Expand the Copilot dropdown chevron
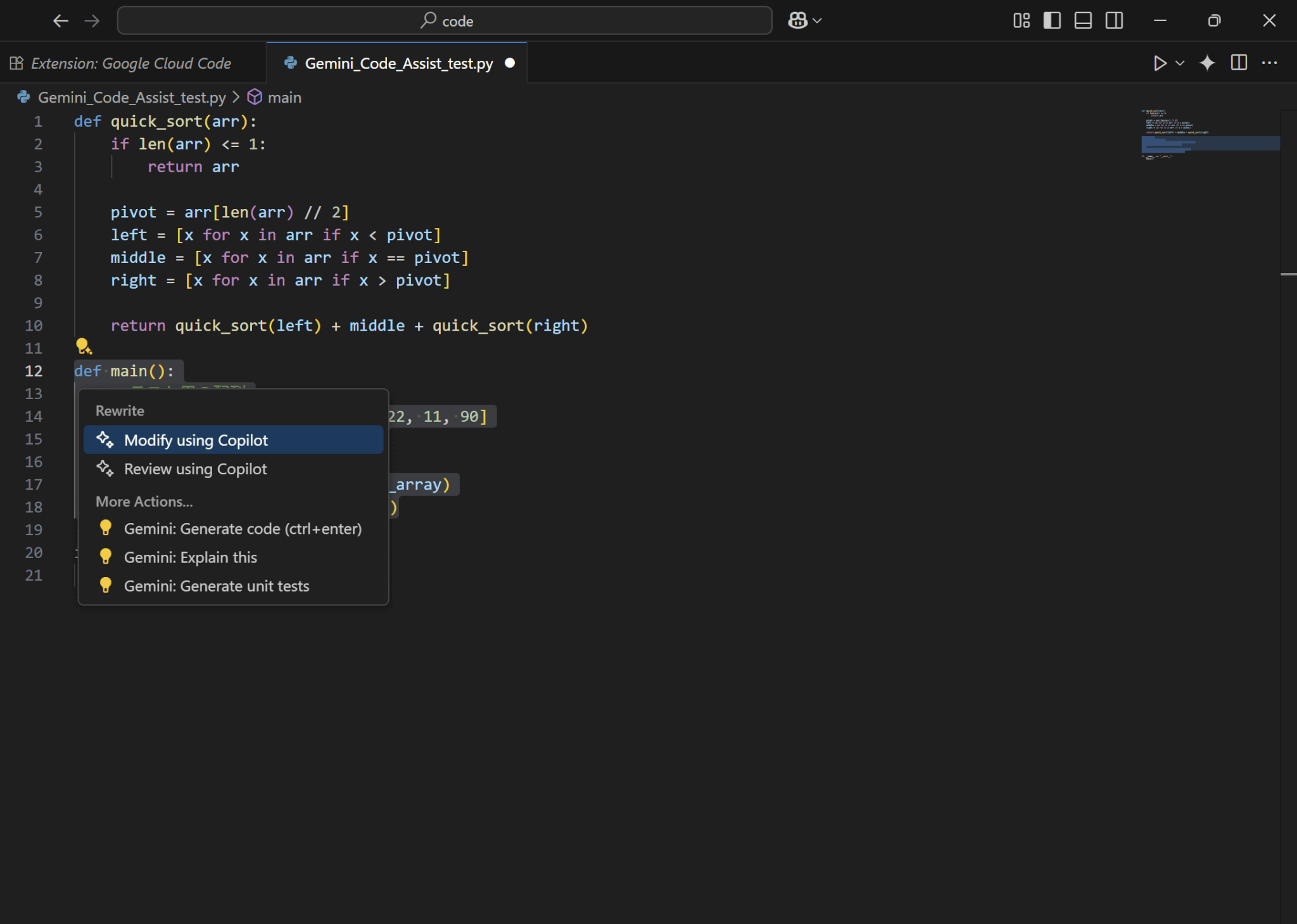Screen dimensions: 1297x924 pos(818,21)
